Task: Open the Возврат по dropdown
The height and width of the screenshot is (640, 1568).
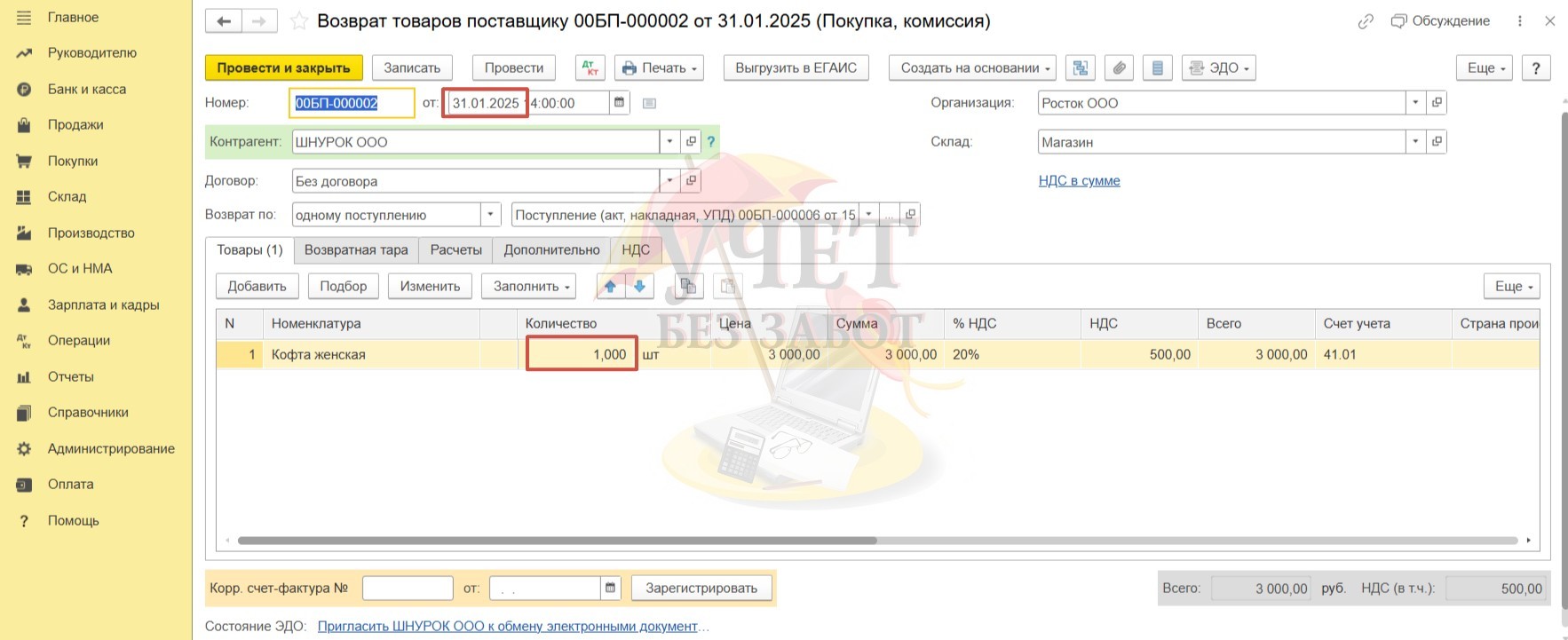Action: click(490, 215)
